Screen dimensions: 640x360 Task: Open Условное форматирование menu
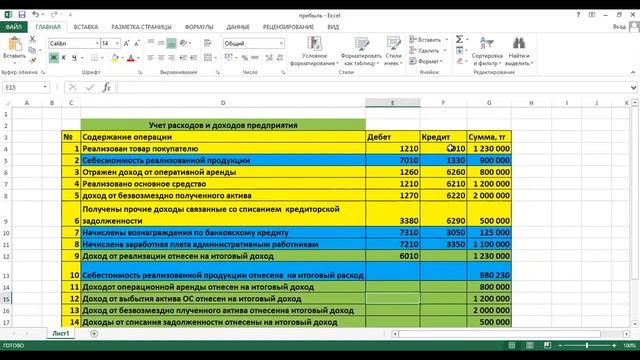tap(314, 51)
